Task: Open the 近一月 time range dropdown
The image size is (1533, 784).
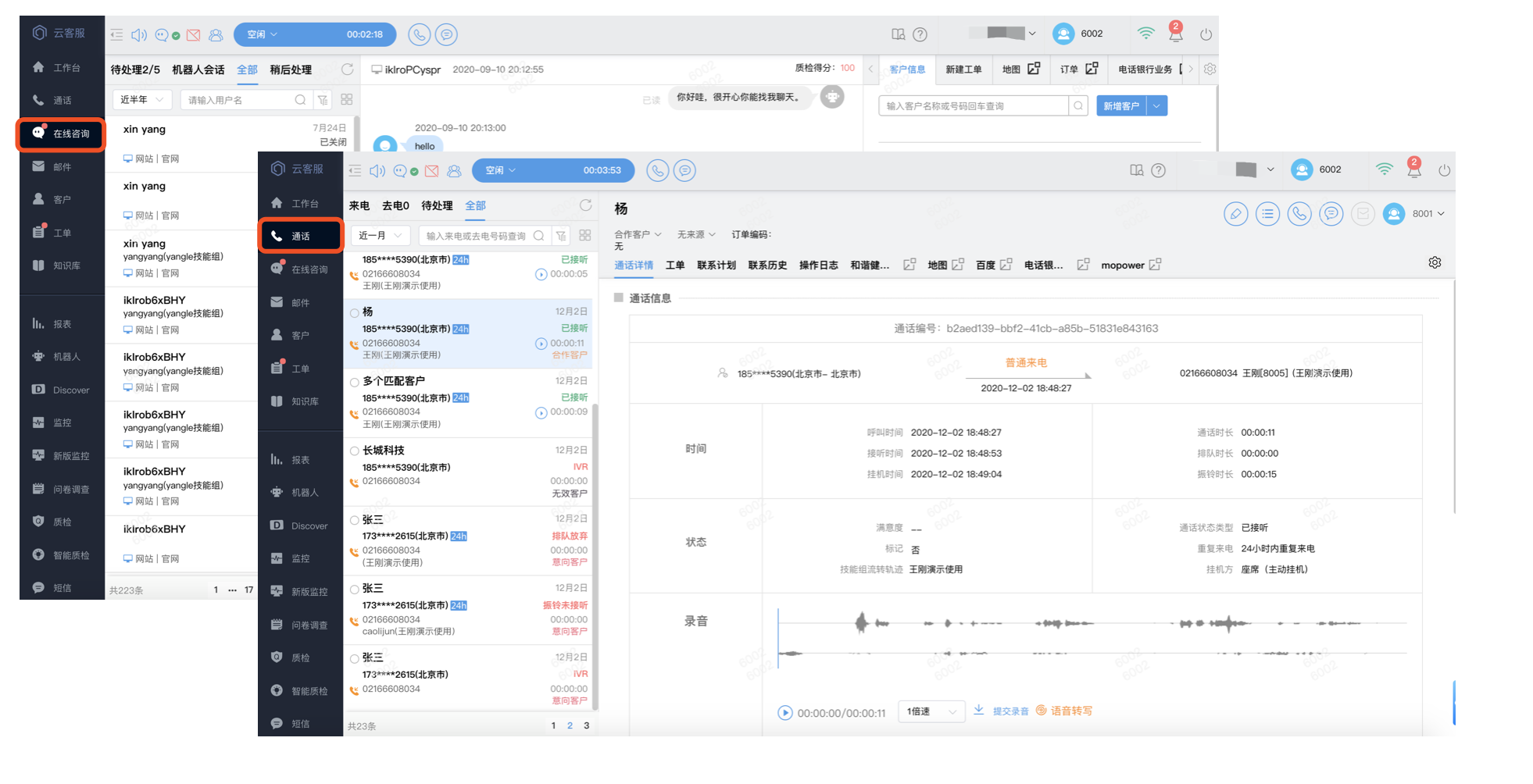Action: [x=381, y=236]
